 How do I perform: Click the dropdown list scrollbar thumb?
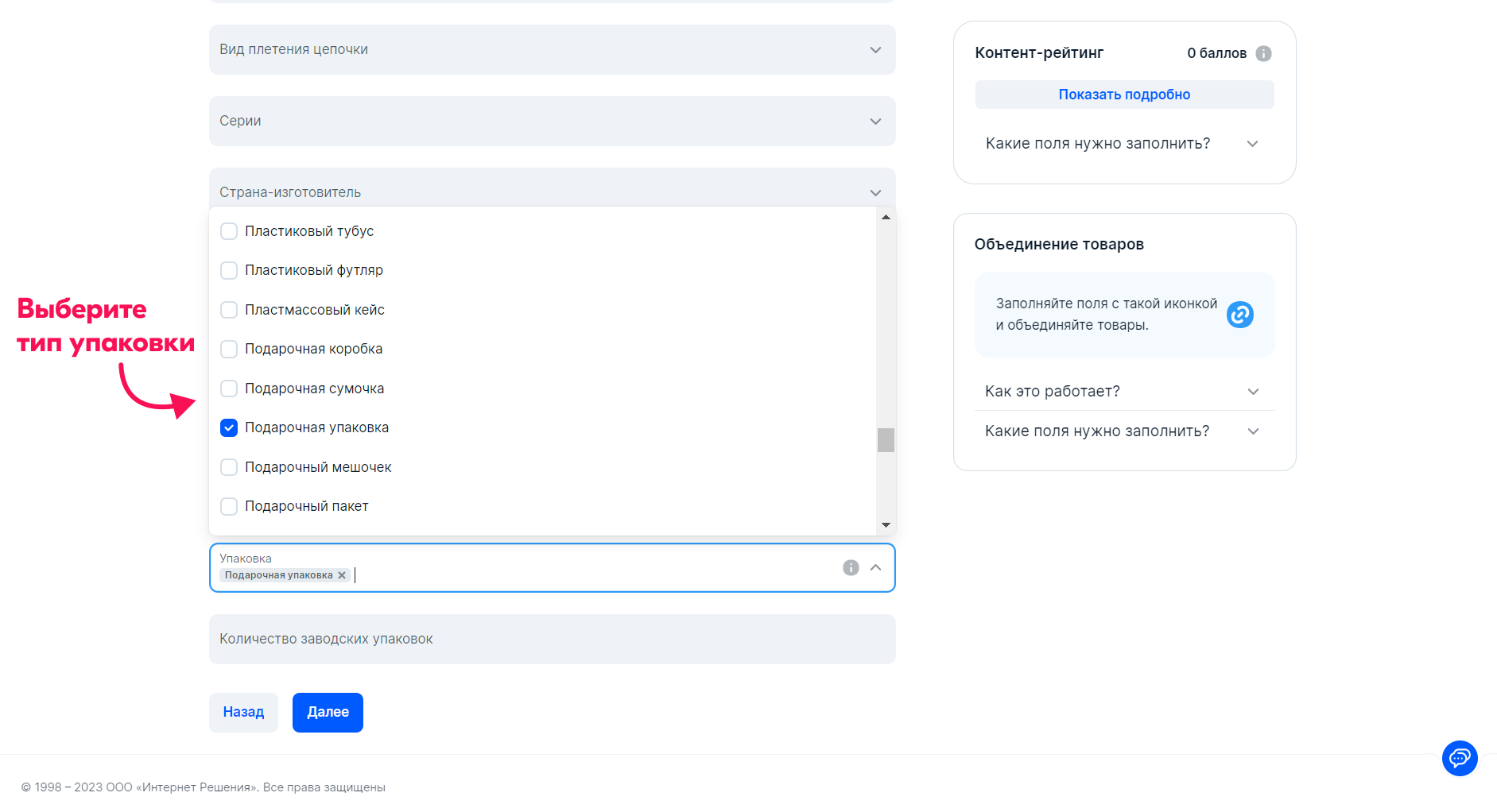tap(886, 440)
